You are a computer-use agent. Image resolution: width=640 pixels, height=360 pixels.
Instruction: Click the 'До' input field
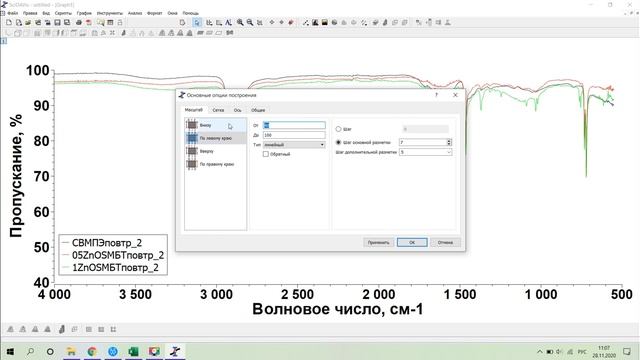click(294, 135)
